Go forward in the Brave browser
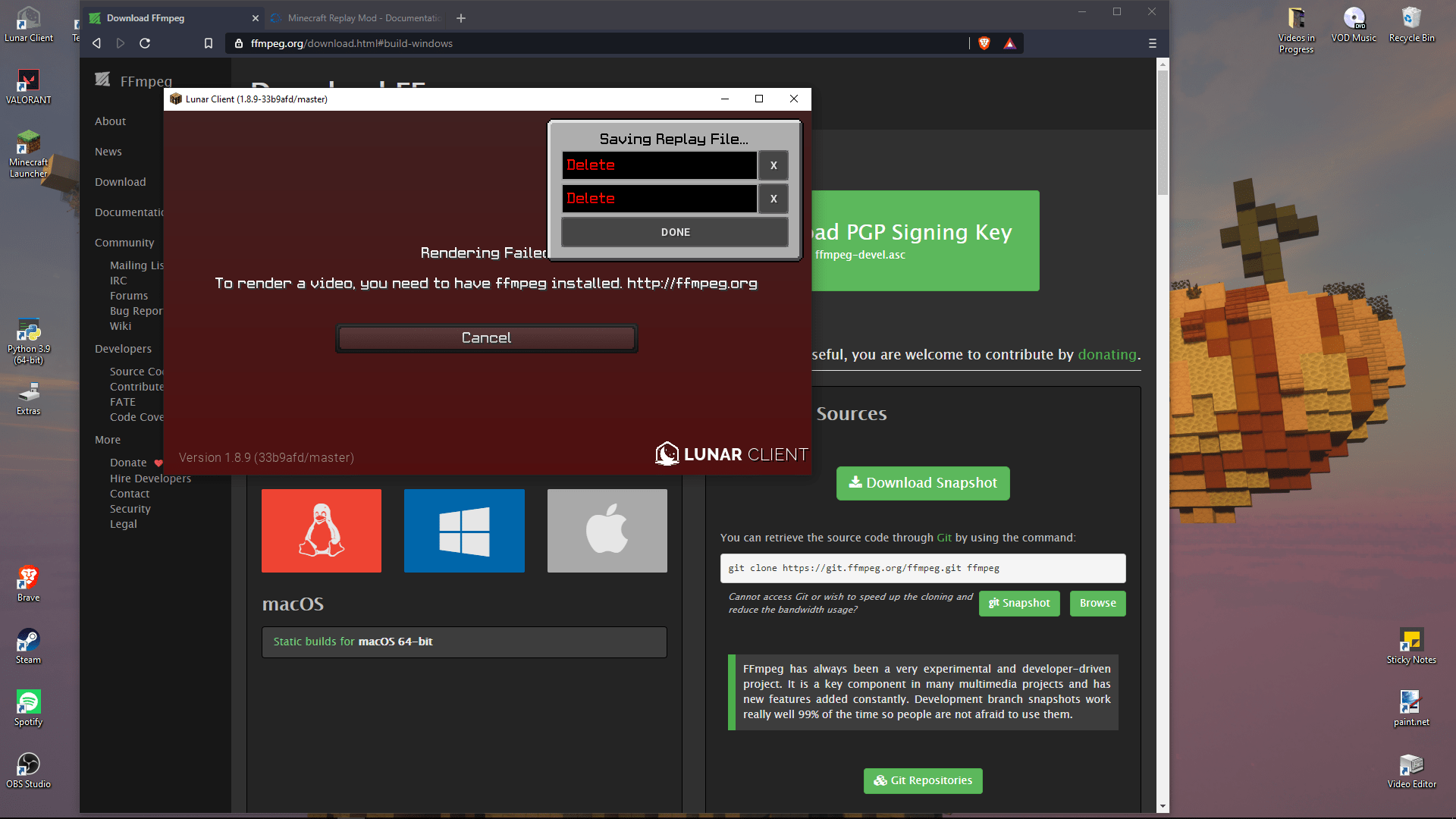The height and width of the screenshot is (819, 1456). [121, 43]
